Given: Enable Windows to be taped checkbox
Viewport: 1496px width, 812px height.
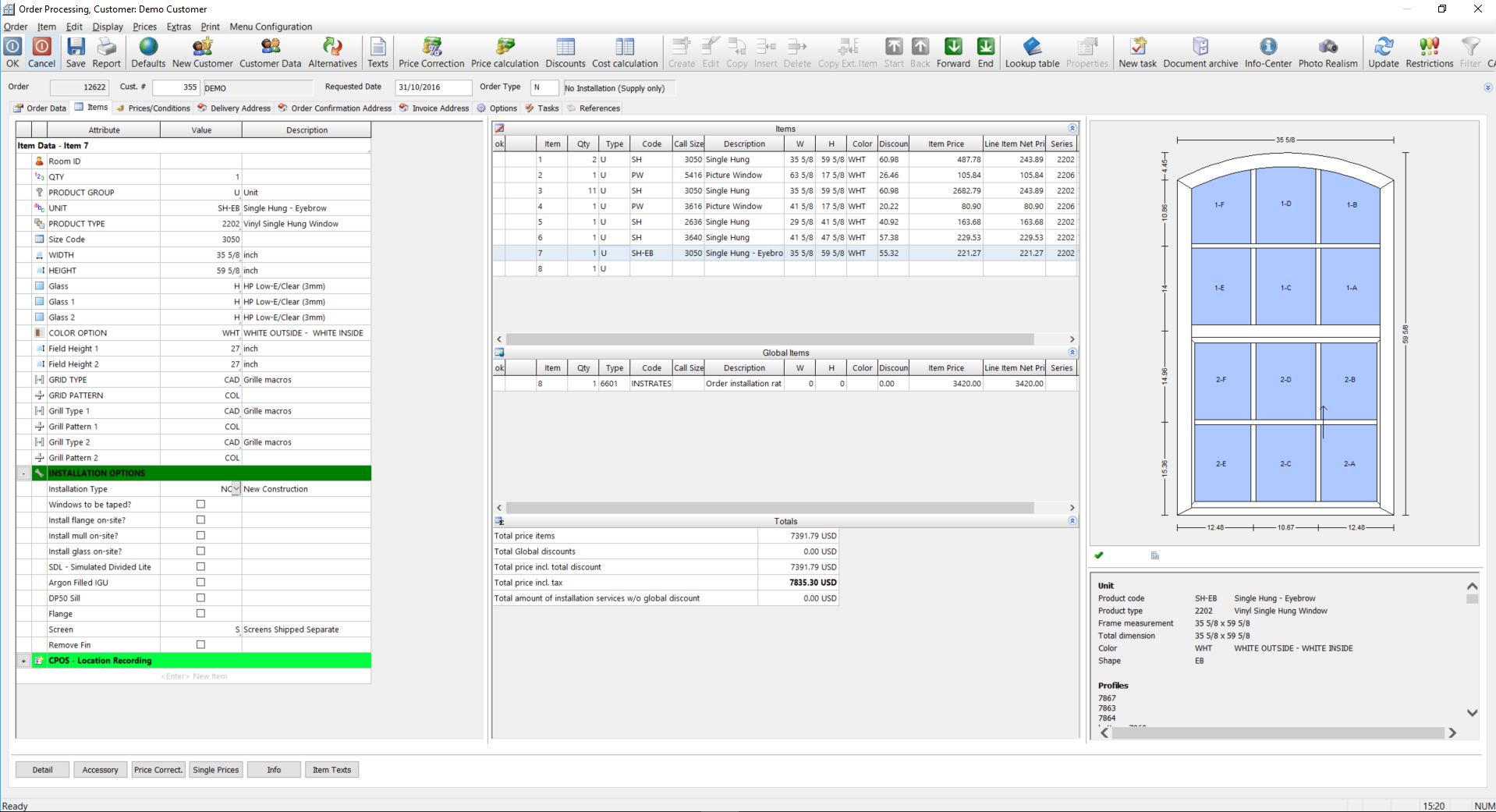Looking at the screenshot, I should 200,505.
